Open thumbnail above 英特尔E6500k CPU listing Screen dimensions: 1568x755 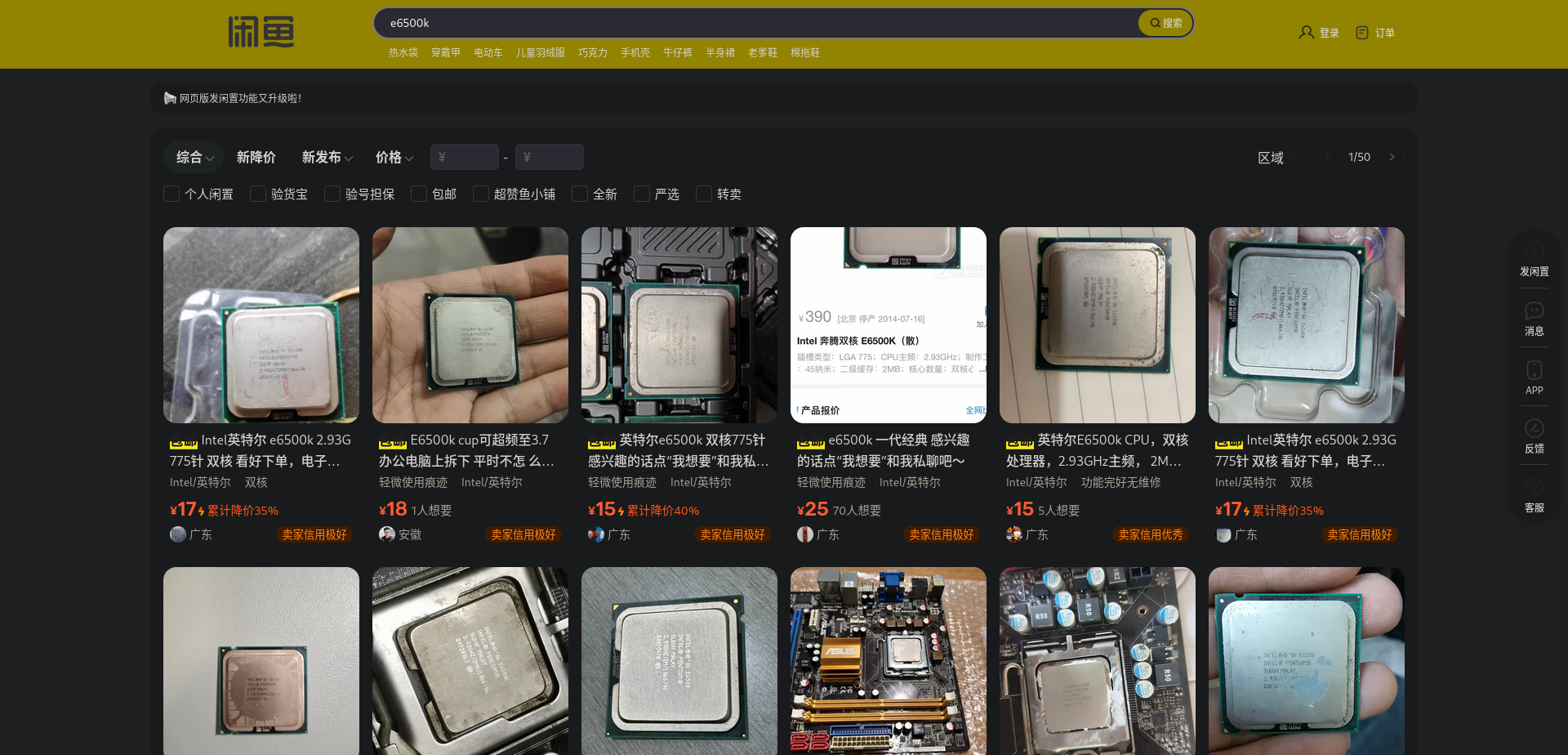(x=1098, y=325)
